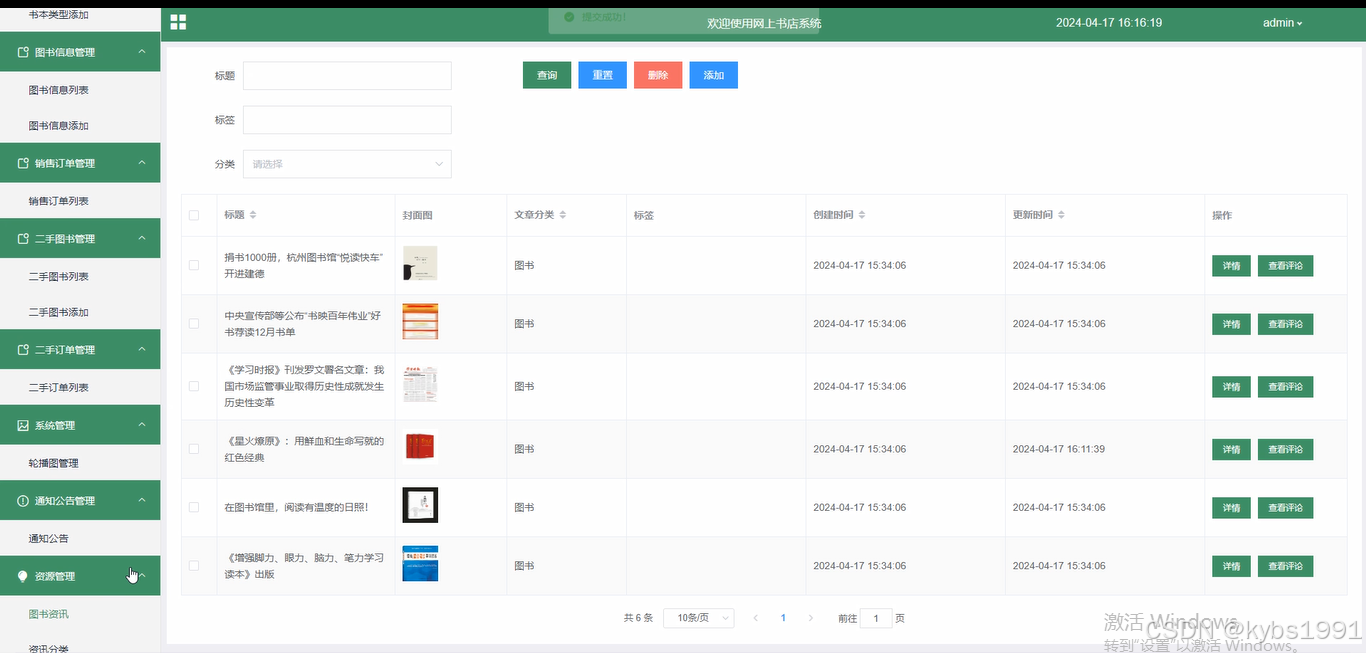Image resolution: width=1366 pixels, height=653 pixels.
Task: Open 详情 for 《星火燎原》 row
Action: 1231,449
